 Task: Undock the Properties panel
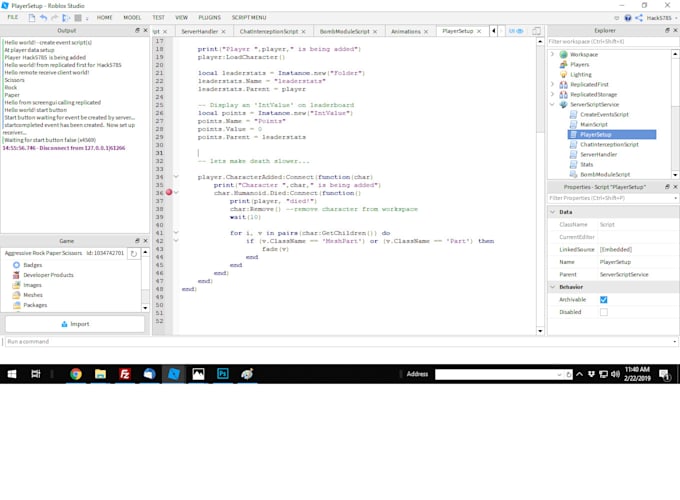click(x=667, y=187)
